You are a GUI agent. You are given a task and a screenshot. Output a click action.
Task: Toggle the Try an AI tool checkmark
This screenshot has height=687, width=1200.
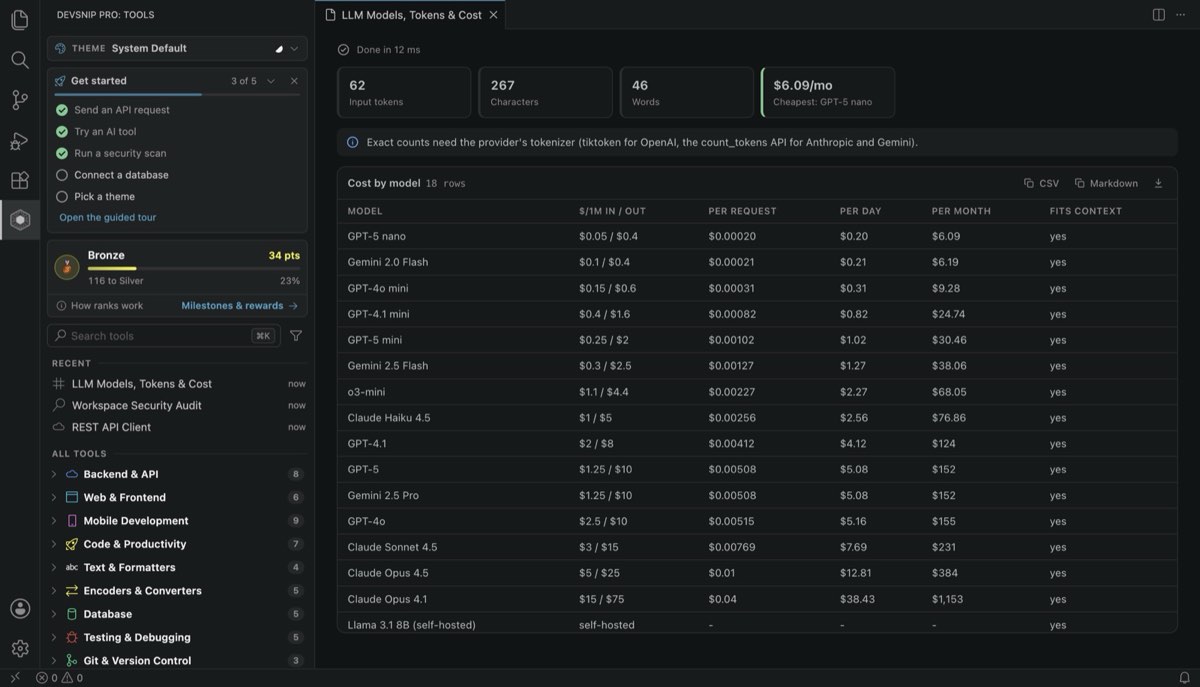(x=62, y=132)
